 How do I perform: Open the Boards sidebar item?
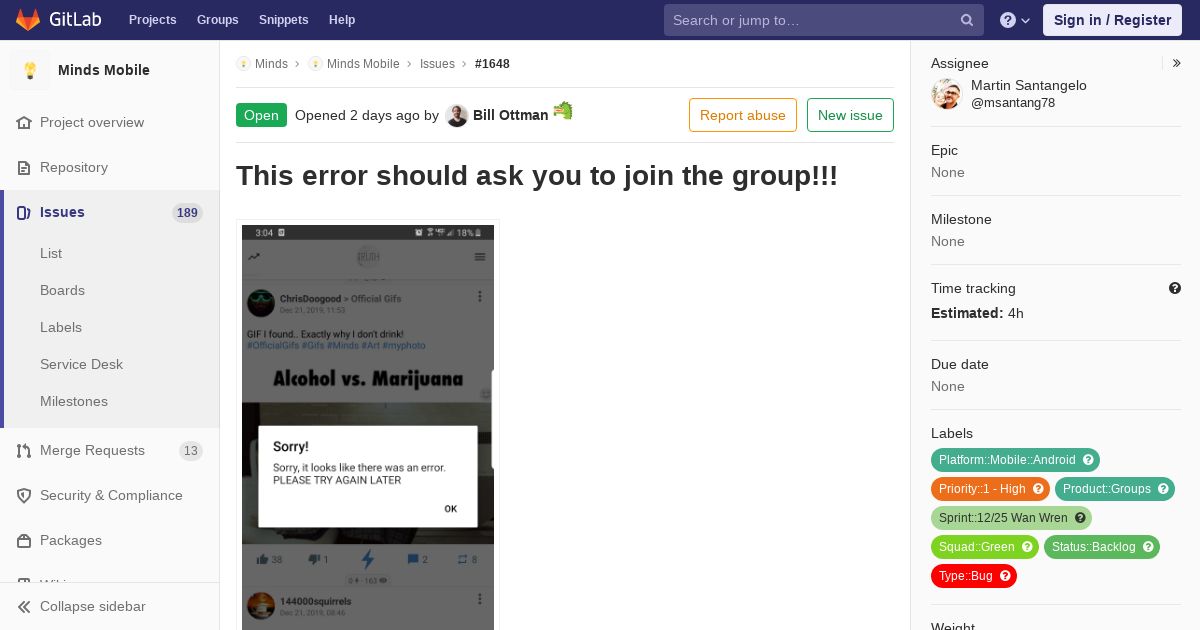(62, 290)
